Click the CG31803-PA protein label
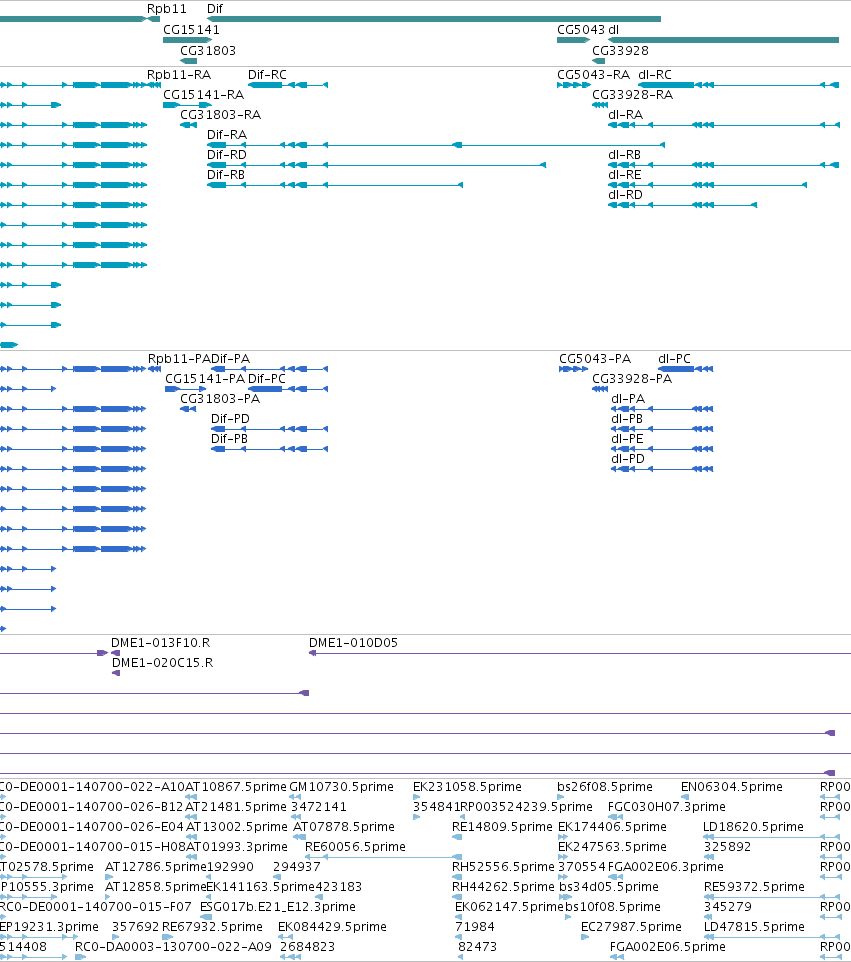Viewport: 851px width, 962px height. (220, 399)
